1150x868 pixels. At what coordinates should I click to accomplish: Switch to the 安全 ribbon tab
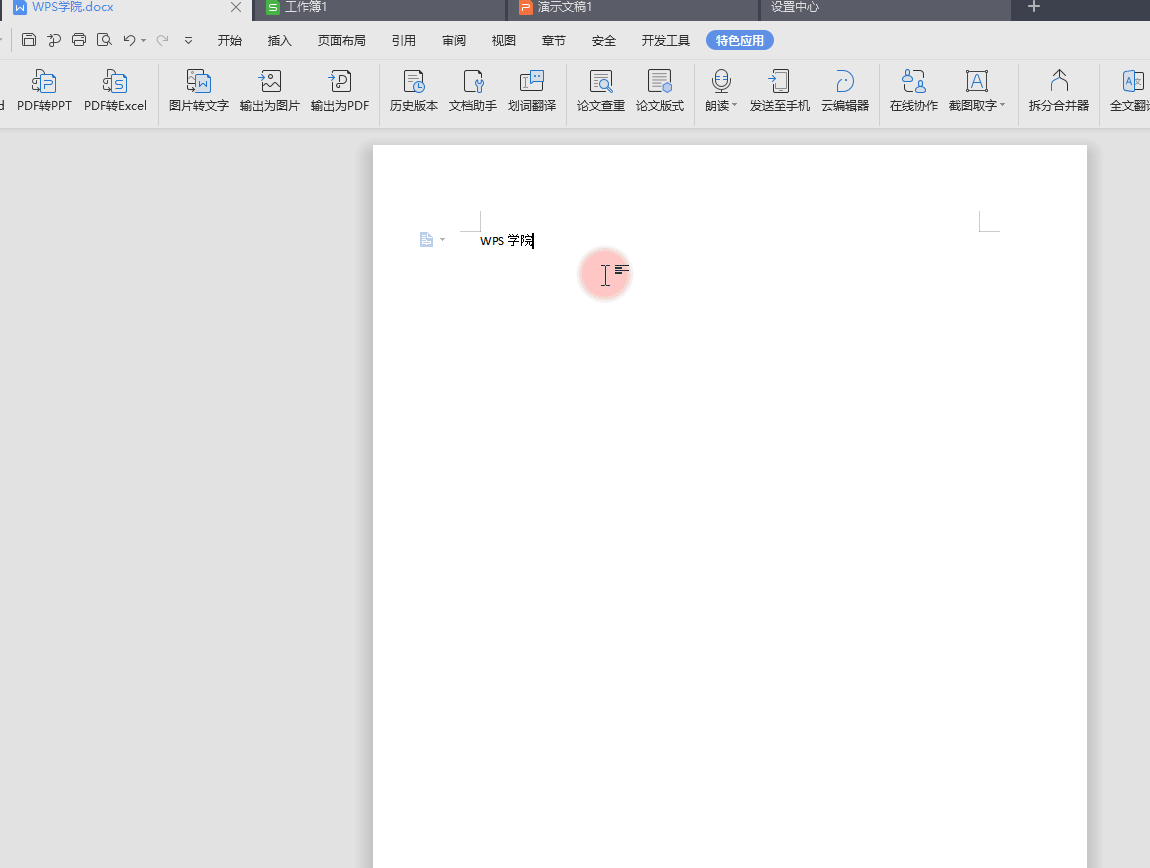tap(604, 40)
